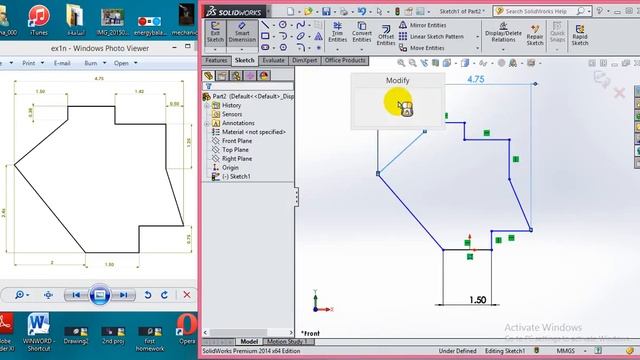Screen dimensions: 640x360
Task: Switch to the Features tab
Action: tap(216, 60)
